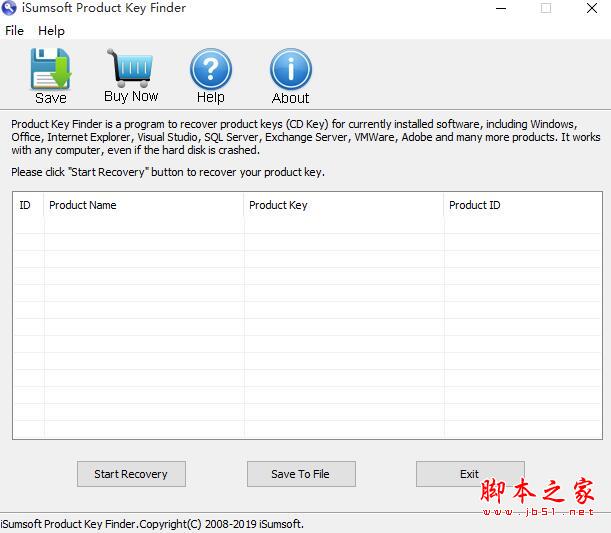Close the Product Key Finder window
This screenshot has width=611, height=533.
coord(592,8)
